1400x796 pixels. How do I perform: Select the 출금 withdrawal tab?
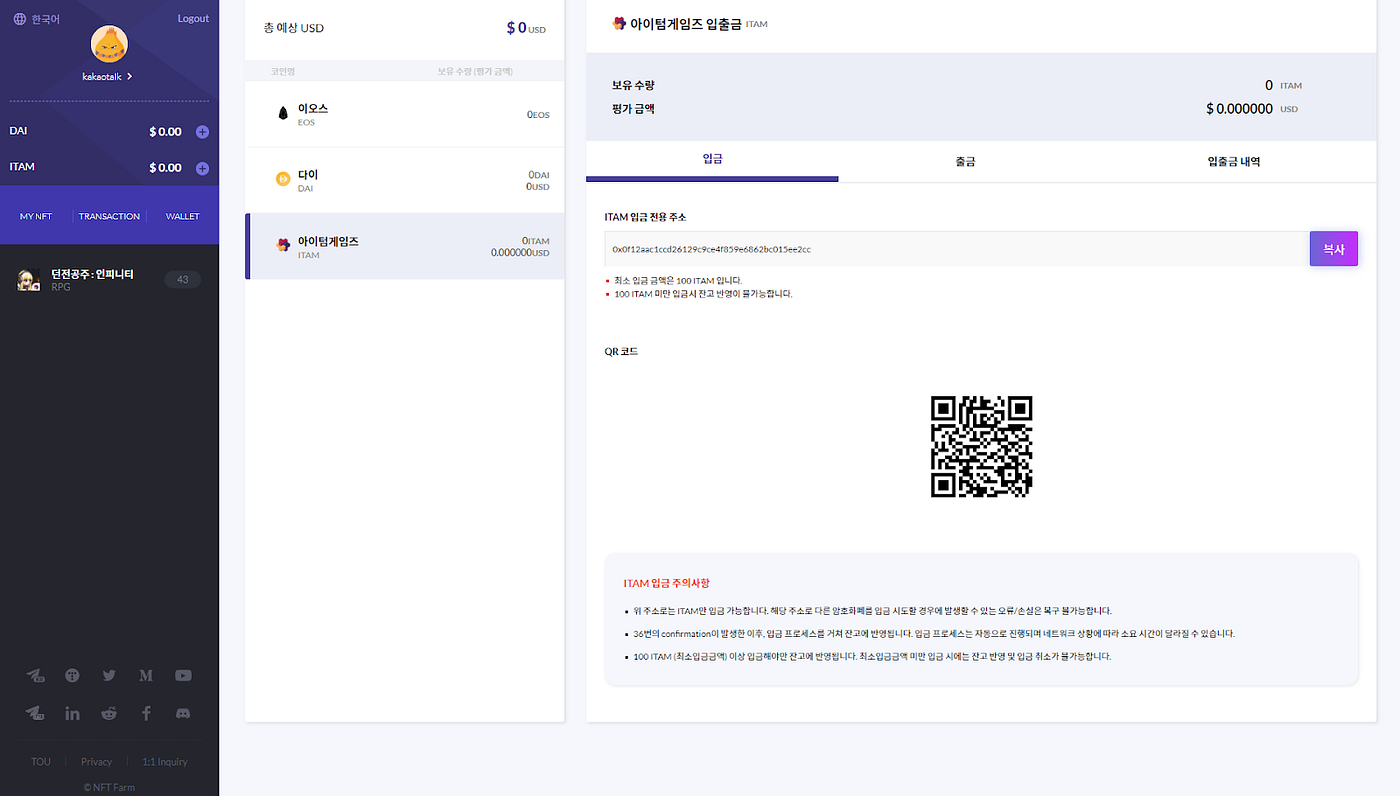coord(964,160)
